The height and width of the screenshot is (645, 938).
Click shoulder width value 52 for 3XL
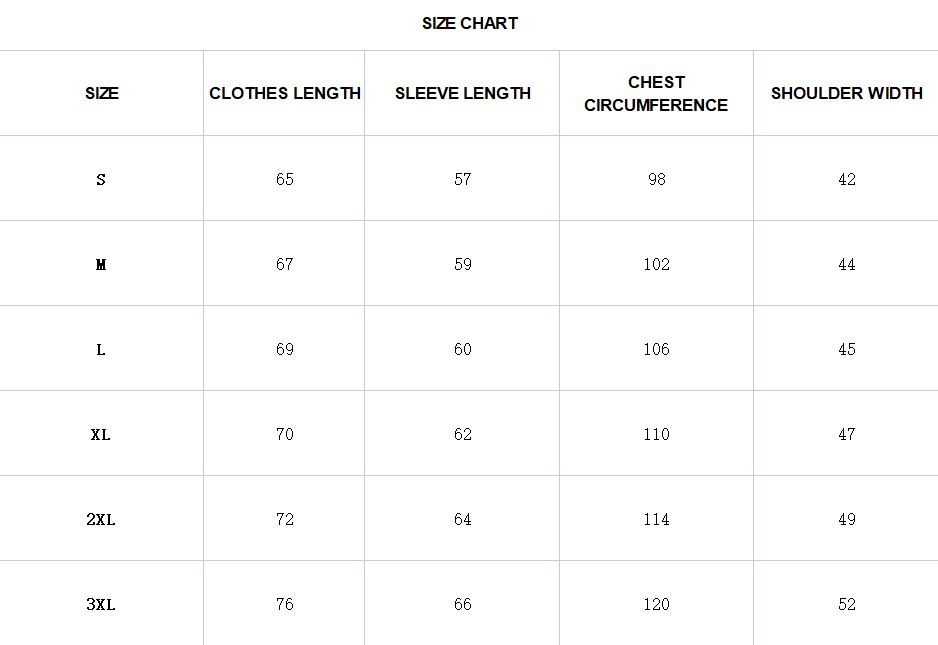(x=847, y=604)
